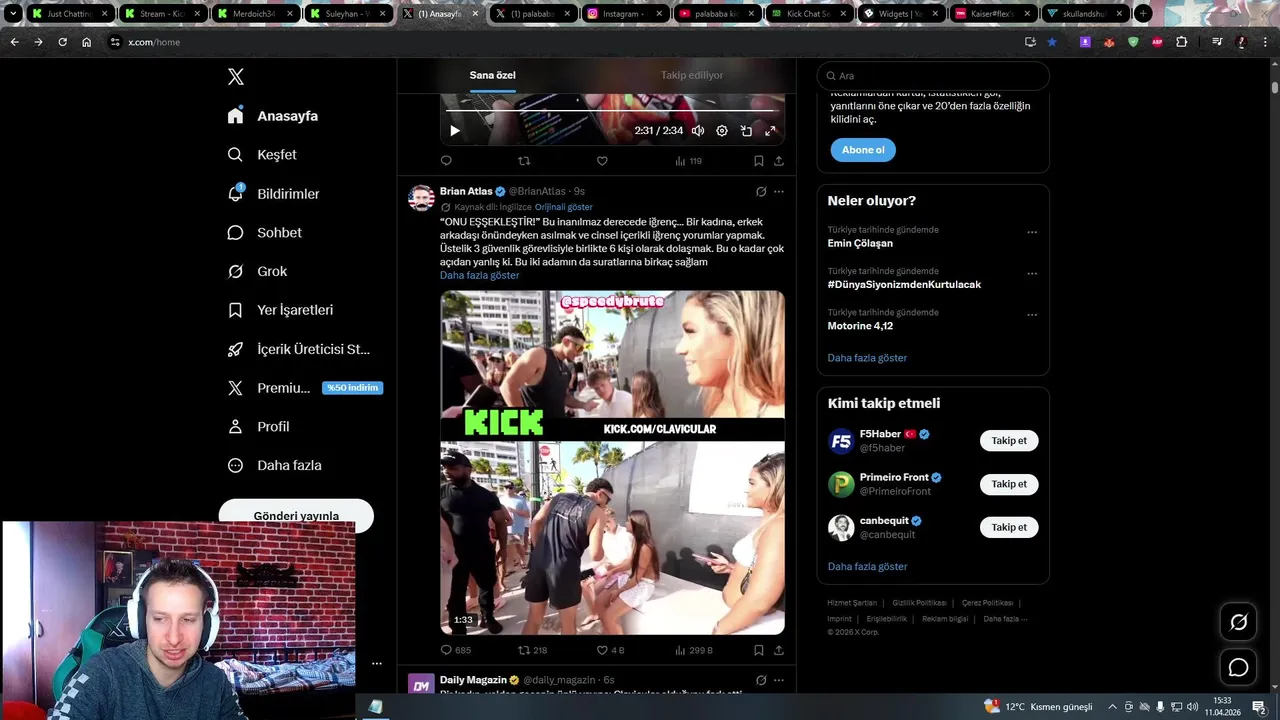Open Keşfet search page

point(262,155)
